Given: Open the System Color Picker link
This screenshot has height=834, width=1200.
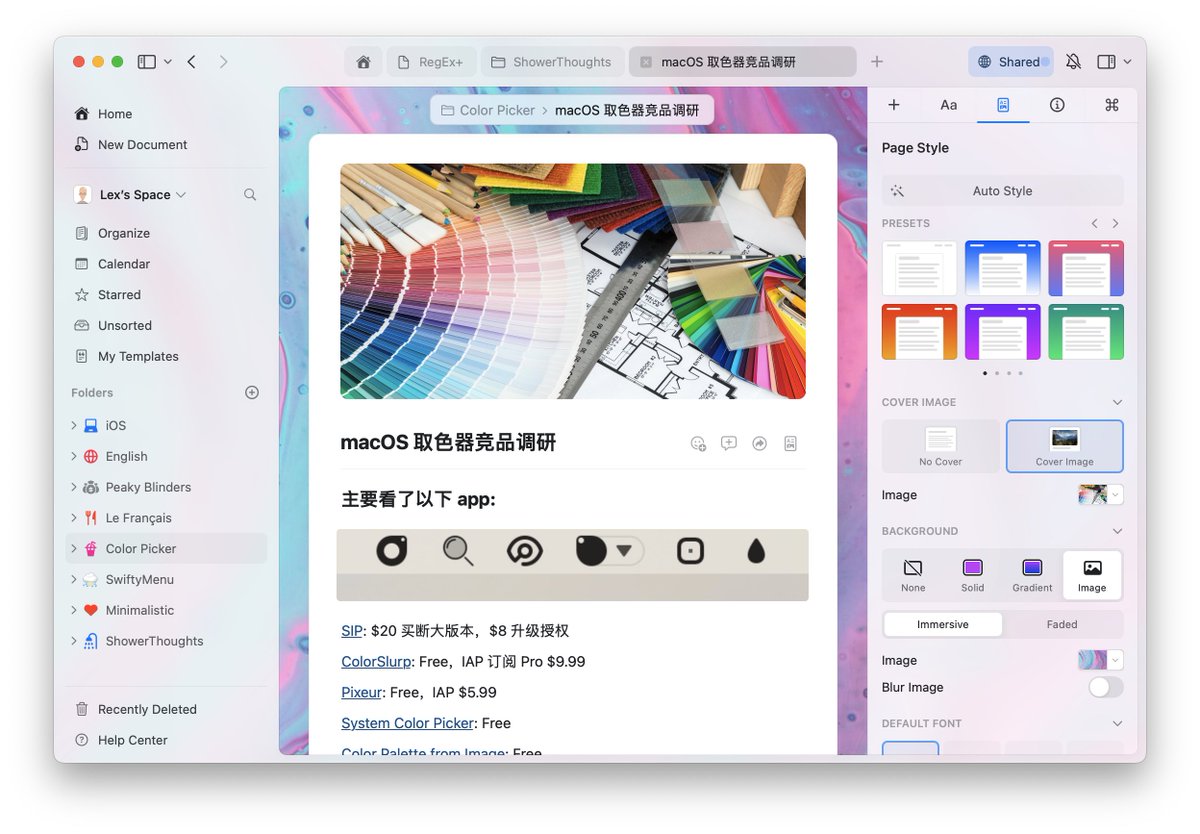Looking at the screenshot, I should [x=407, y=724].
